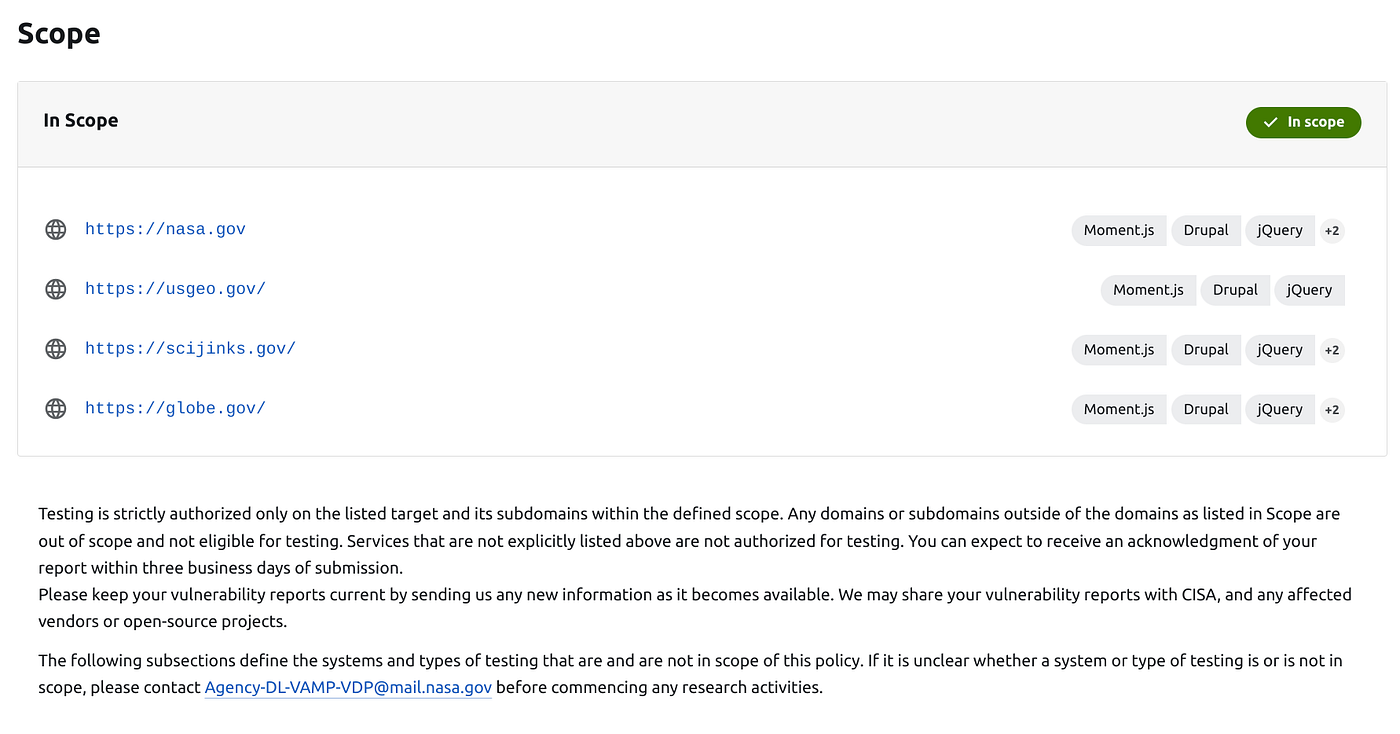Click the globe icon beside nasa.gov
This screenshot has height=734, width=1400.
click(56, 230)
